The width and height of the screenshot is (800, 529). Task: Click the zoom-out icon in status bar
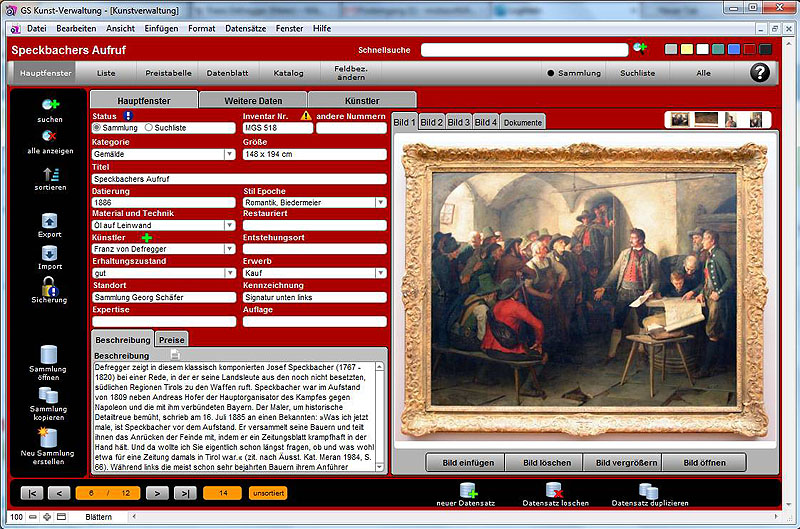tap(33, 517)
